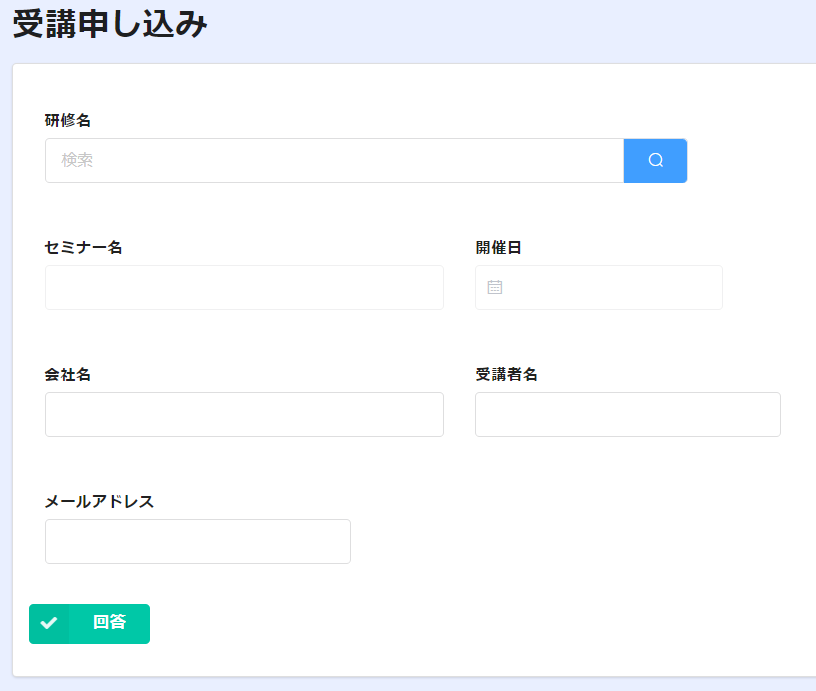Click the セミナー名 label text
This screenshot has width=816, height=691.
[x=83, y=247]
